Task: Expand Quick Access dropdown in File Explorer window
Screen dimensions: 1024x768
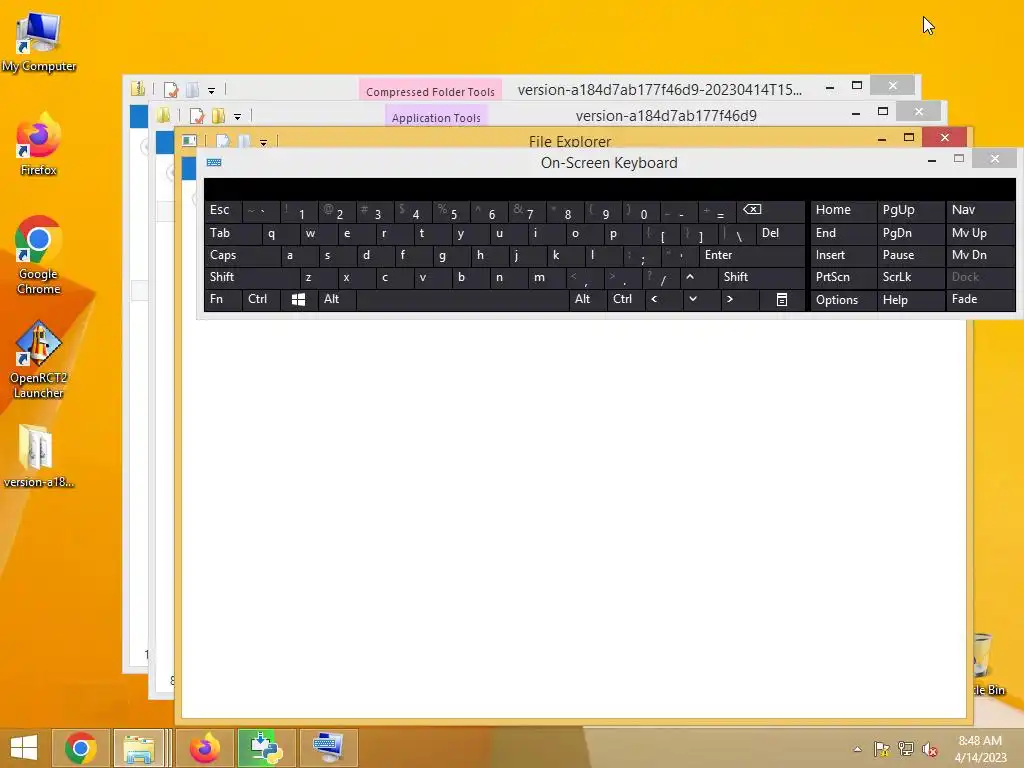Action: 263,142
